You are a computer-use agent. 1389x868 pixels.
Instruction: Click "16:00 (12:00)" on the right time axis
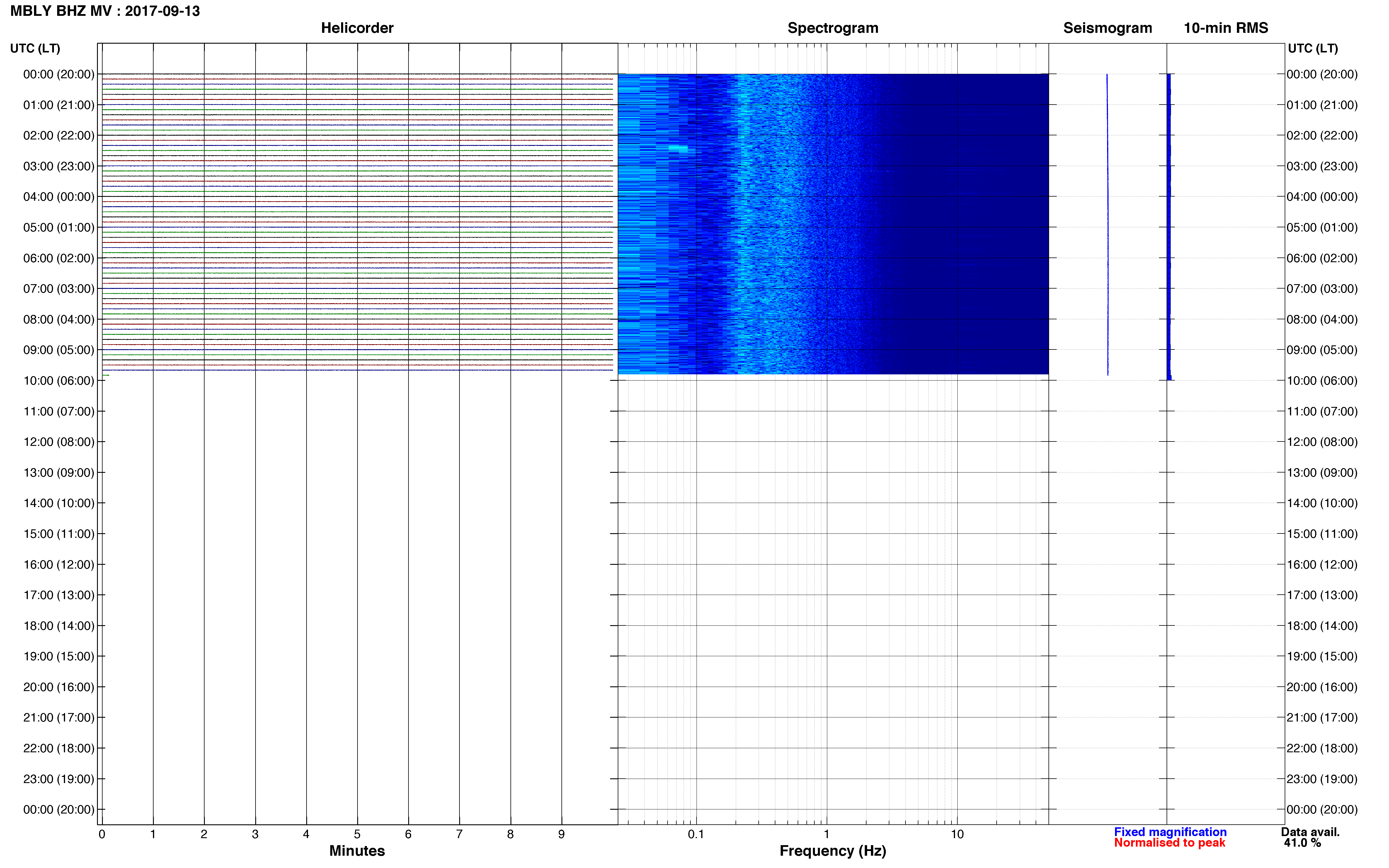(1322, 564)
